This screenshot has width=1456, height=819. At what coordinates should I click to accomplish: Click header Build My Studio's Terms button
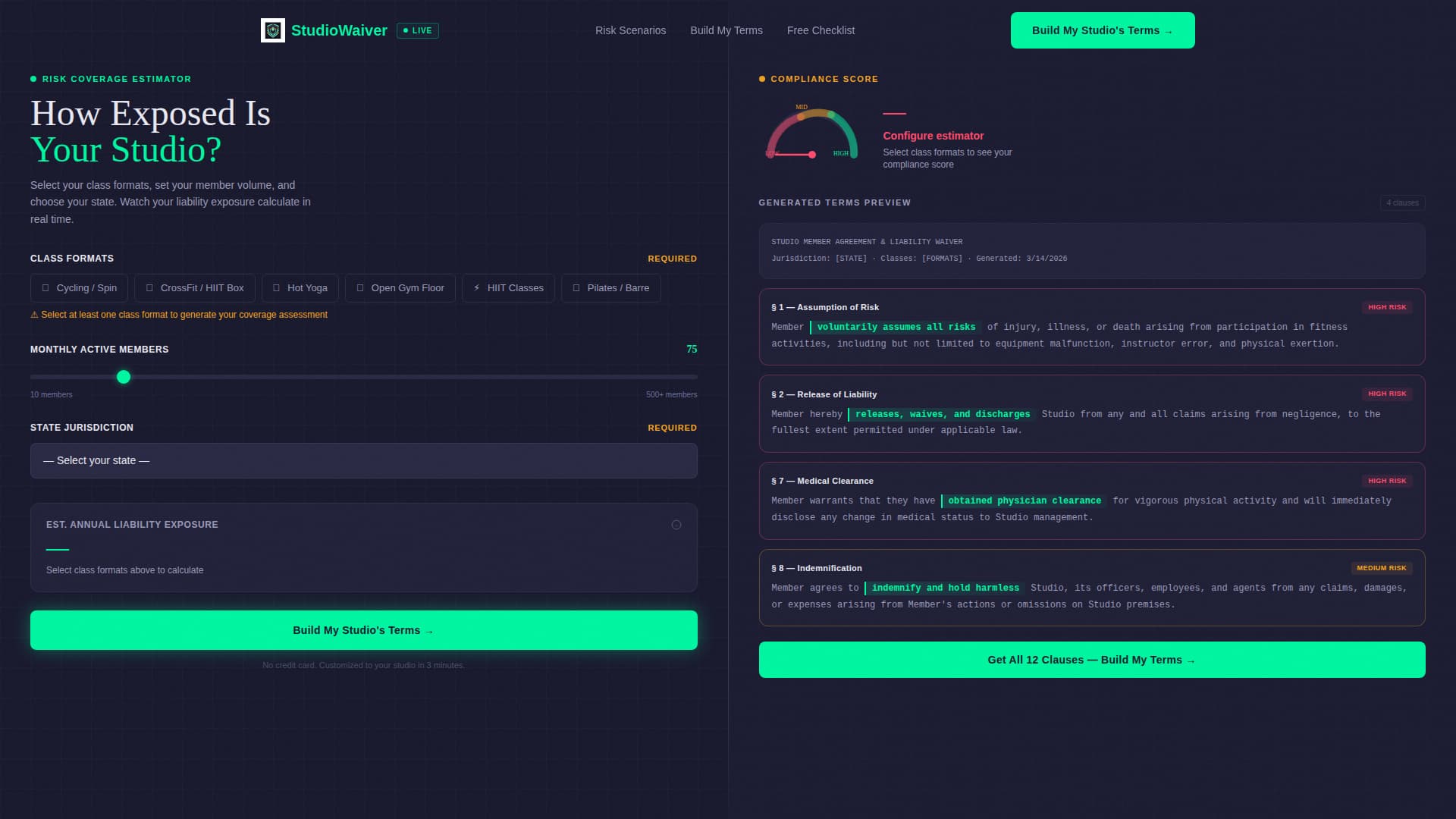pyautogui.click(x=1103, y=30)
